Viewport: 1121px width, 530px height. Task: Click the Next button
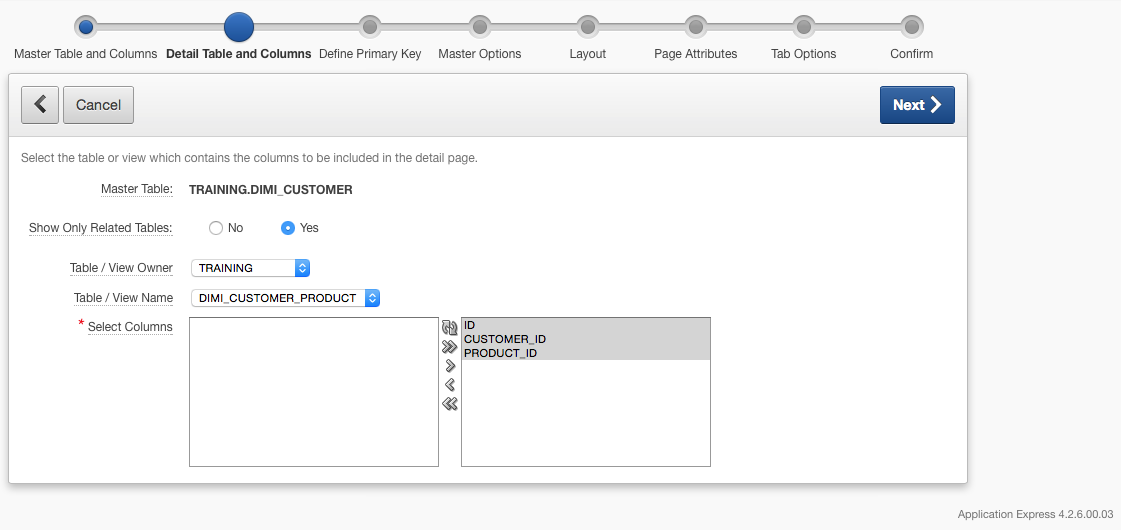click(x=917, y=105)
